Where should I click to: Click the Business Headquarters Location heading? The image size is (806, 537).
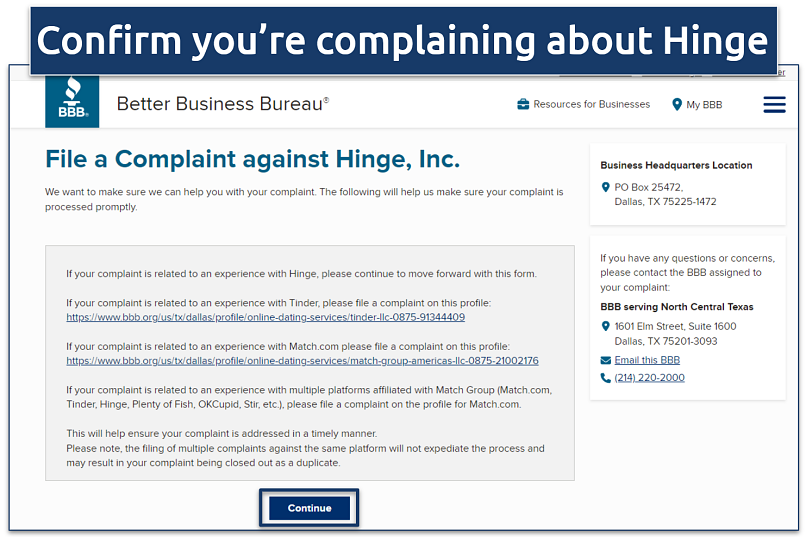pyautogui.click(x=676, y=165)
